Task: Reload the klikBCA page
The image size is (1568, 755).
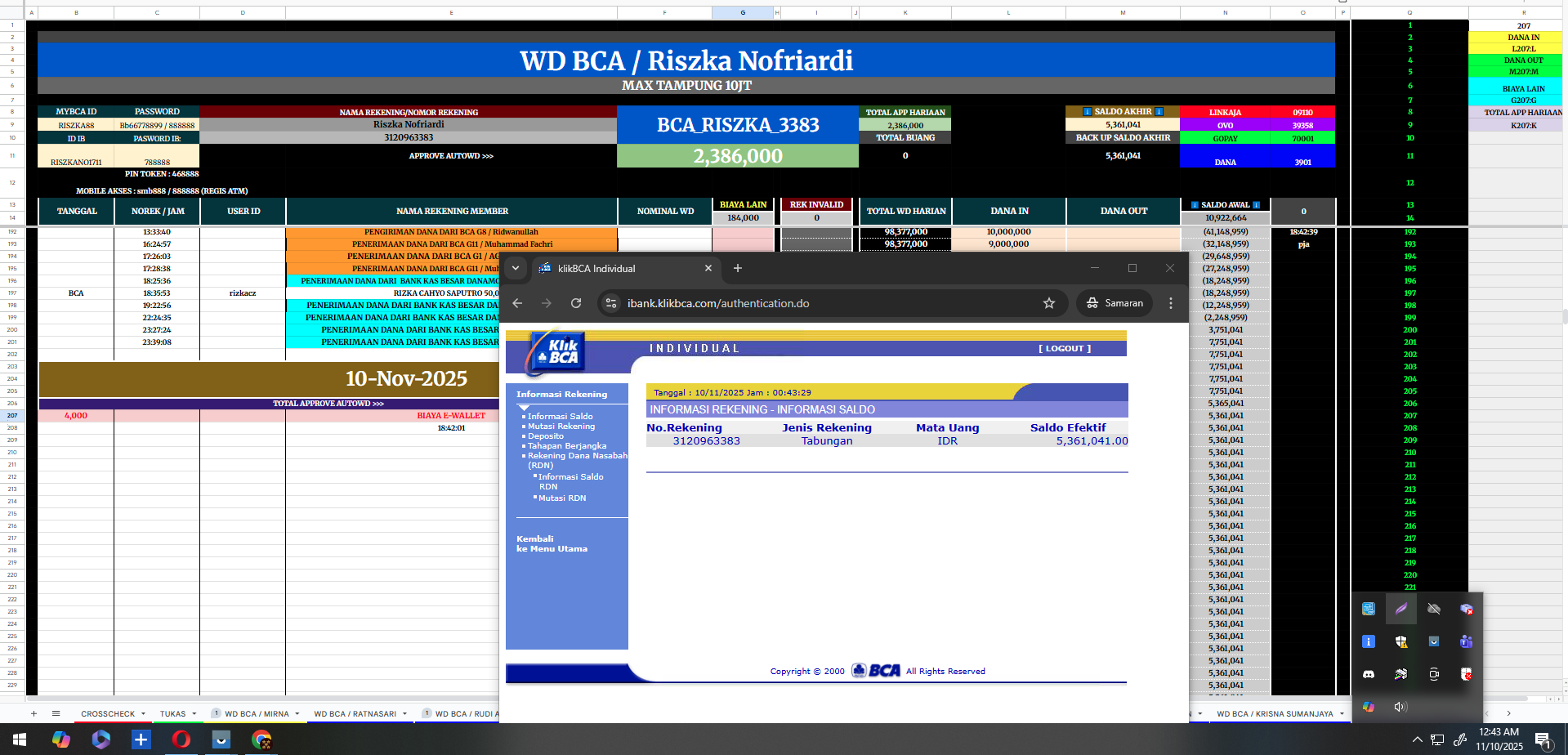Action: [x=576, y=303]
